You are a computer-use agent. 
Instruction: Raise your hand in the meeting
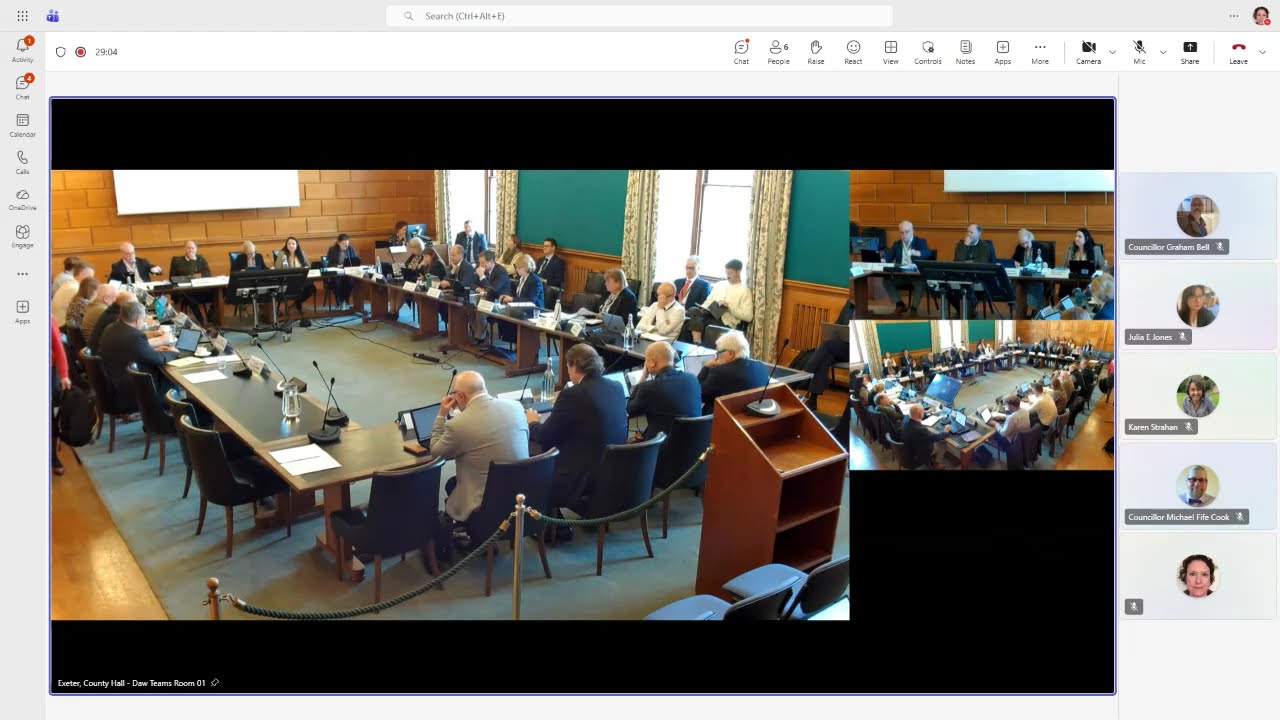coord(816,52)
